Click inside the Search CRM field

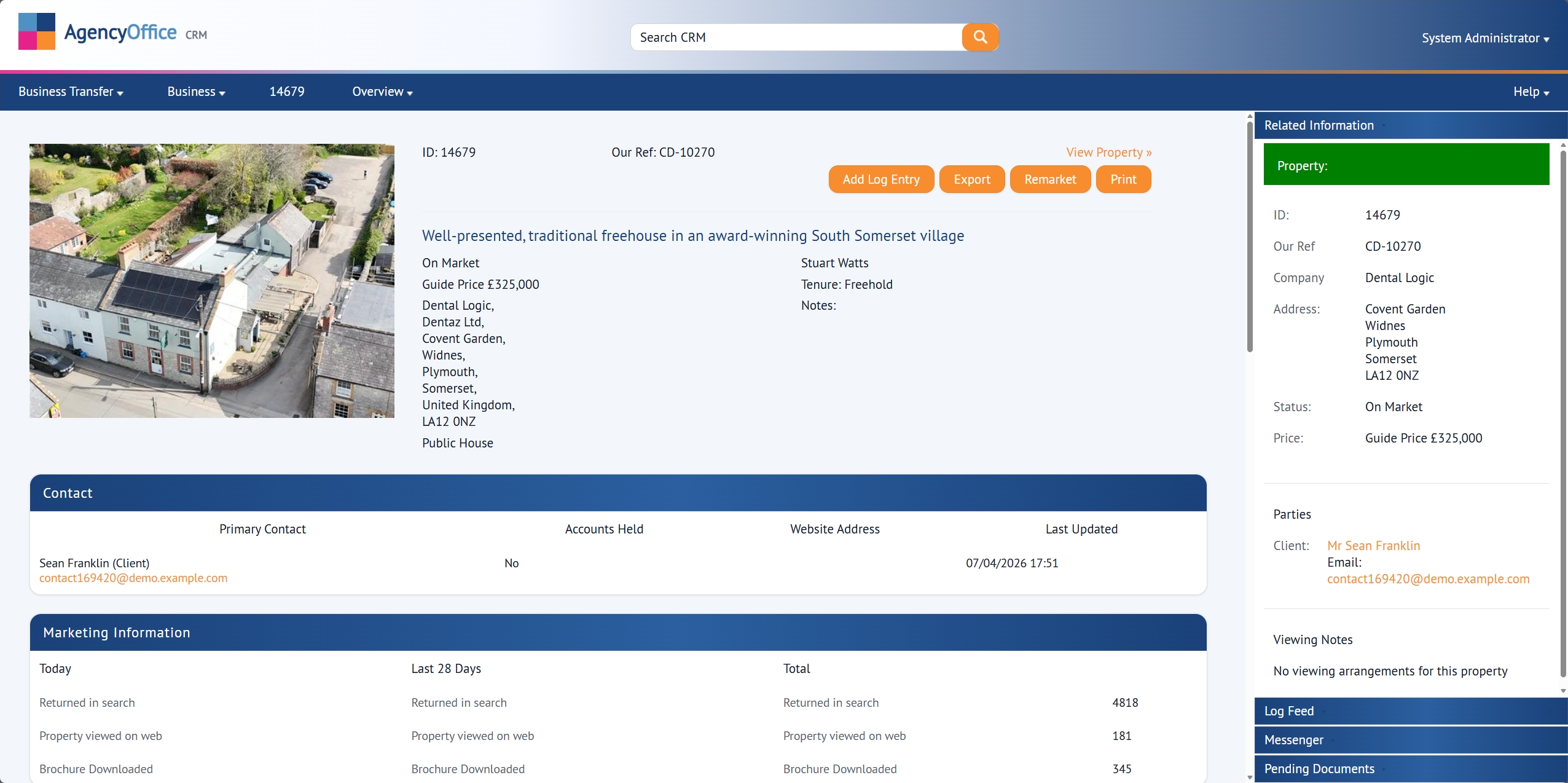click(796, 37)
